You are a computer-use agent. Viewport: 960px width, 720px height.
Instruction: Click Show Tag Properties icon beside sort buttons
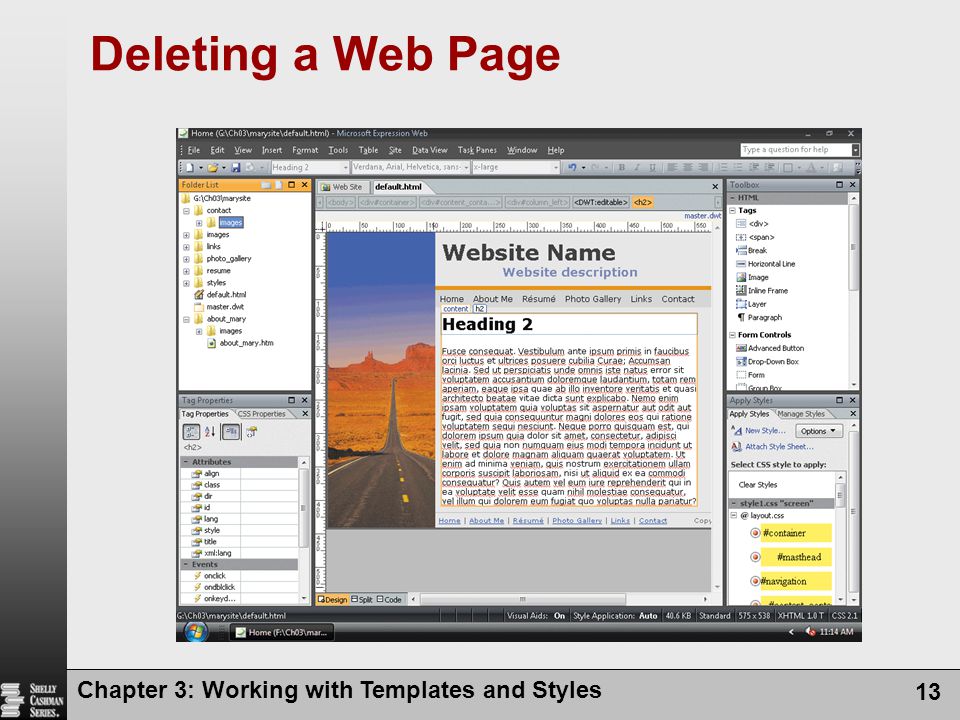(x=251, y=432)
